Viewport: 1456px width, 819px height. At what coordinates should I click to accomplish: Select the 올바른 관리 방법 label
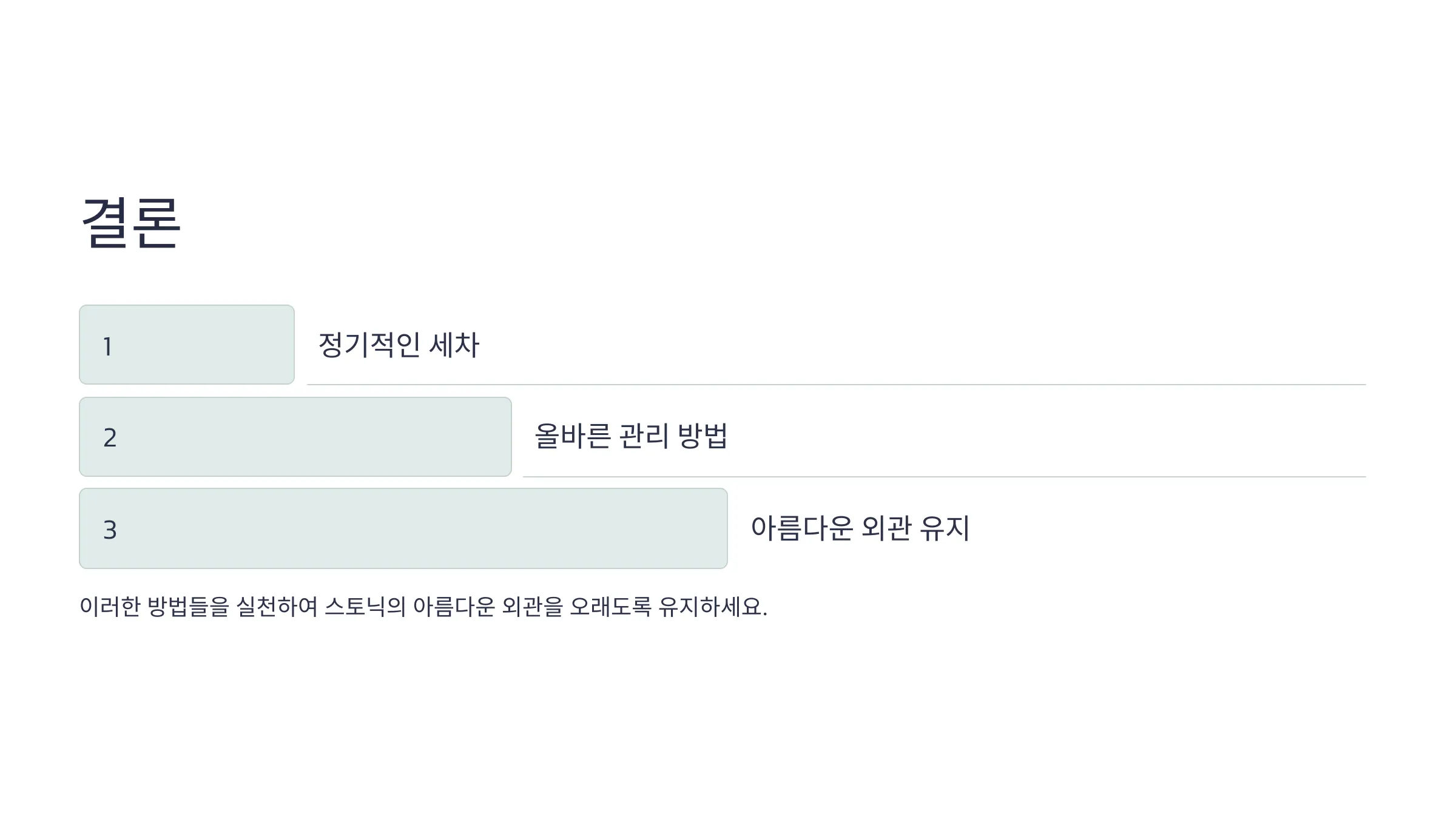point(631,436)
